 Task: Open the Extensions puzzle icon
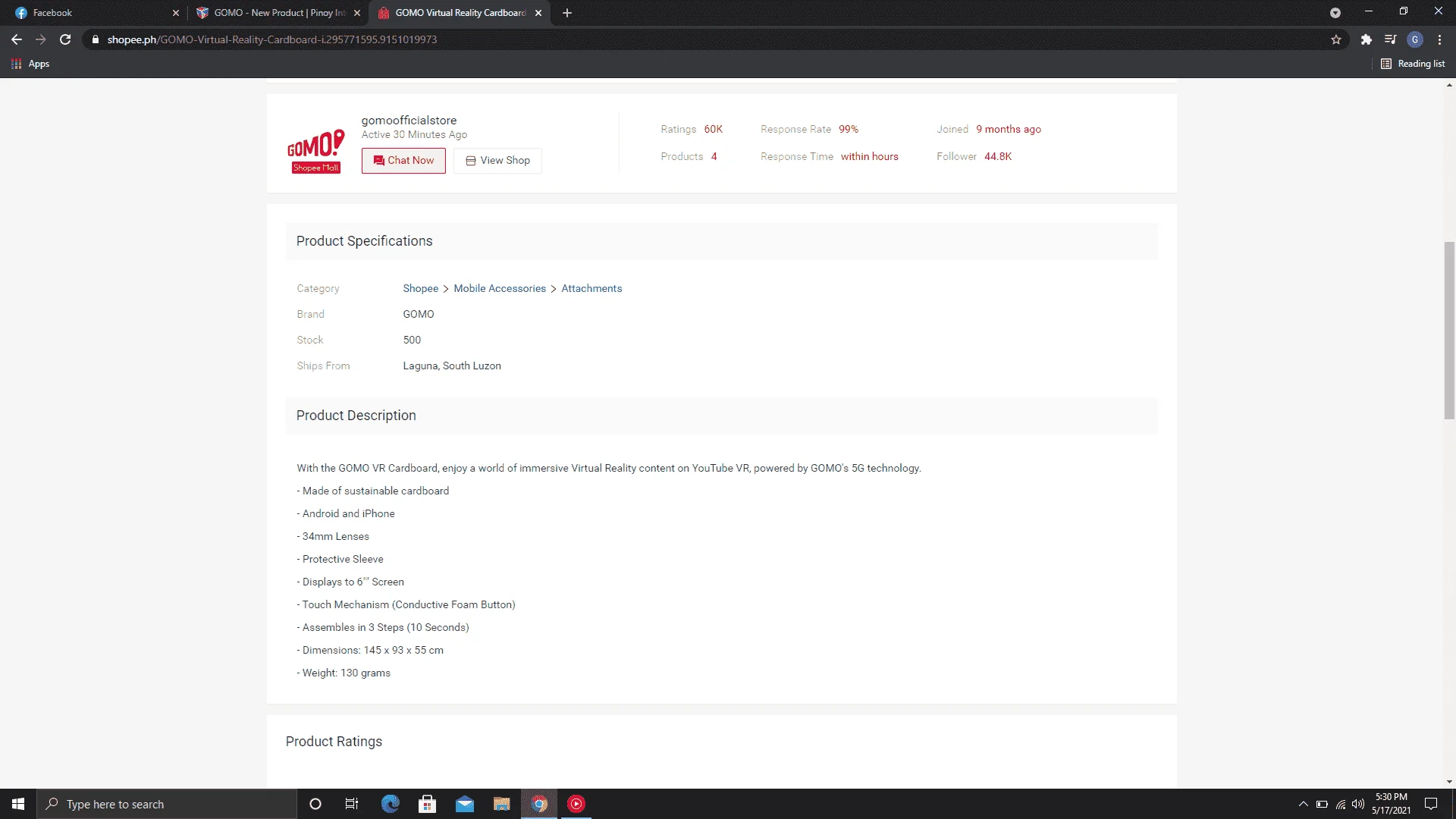point(1366,39)
